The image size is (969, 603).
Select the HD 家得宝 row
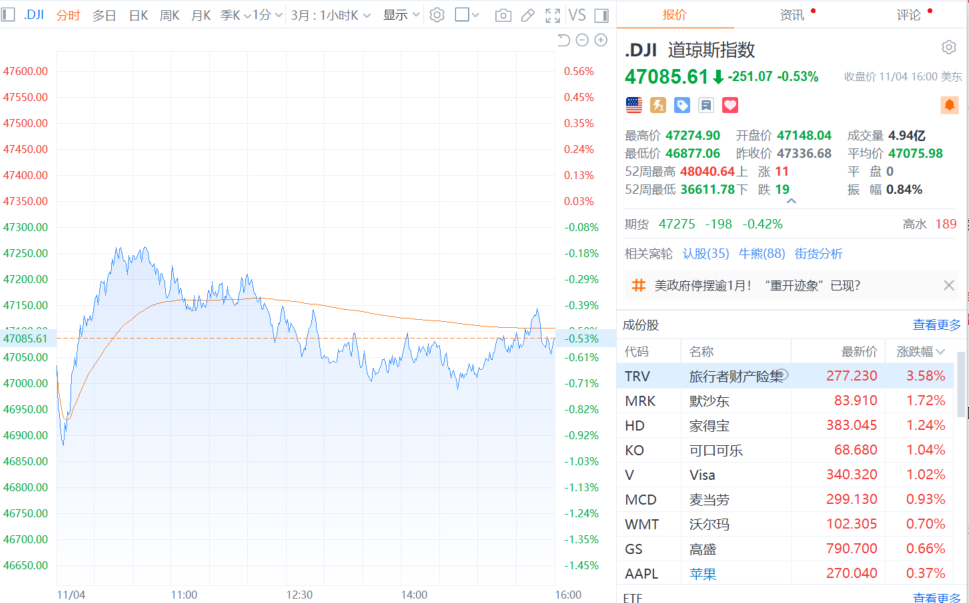tap(785, 425)
